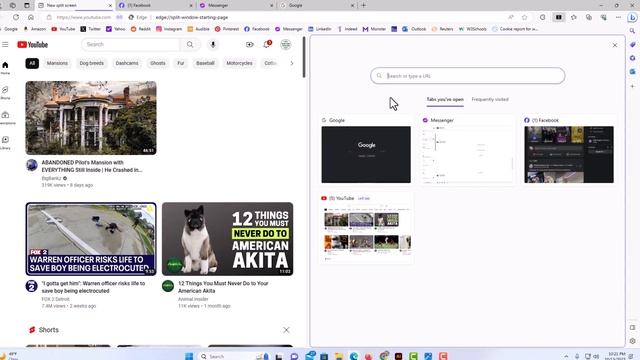Open the Browser essentials toolbar icon
This screenshot has width=640, height=360.
pos(604,17)
